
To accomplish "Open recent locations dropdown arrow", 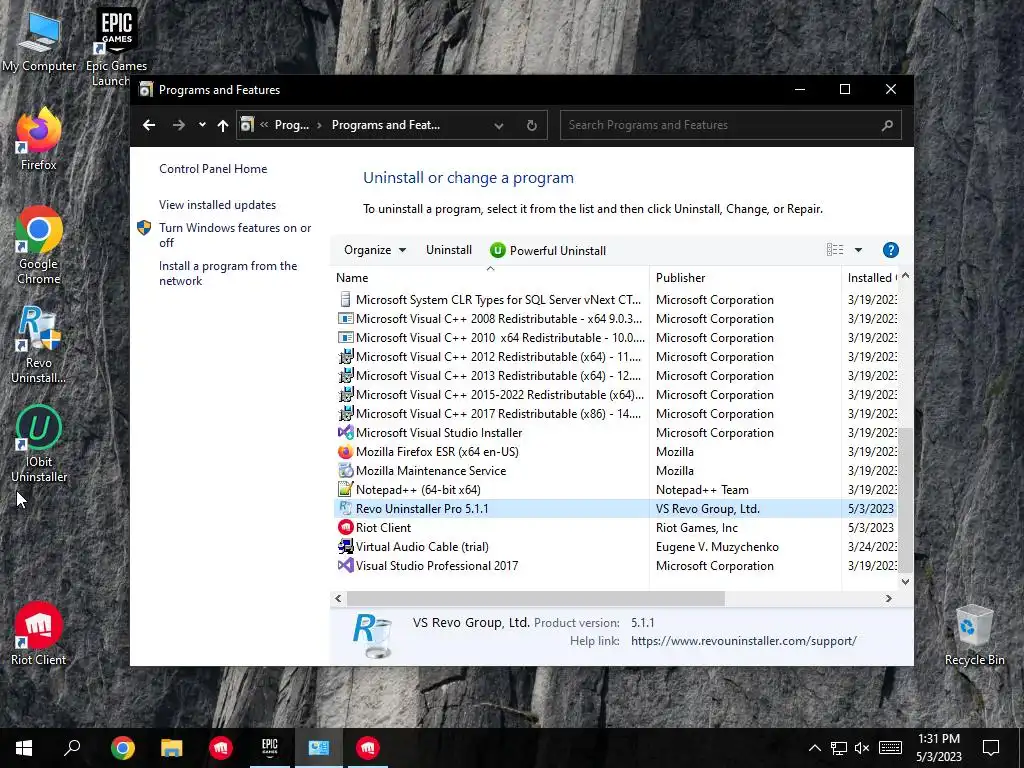I will point(202,125).
